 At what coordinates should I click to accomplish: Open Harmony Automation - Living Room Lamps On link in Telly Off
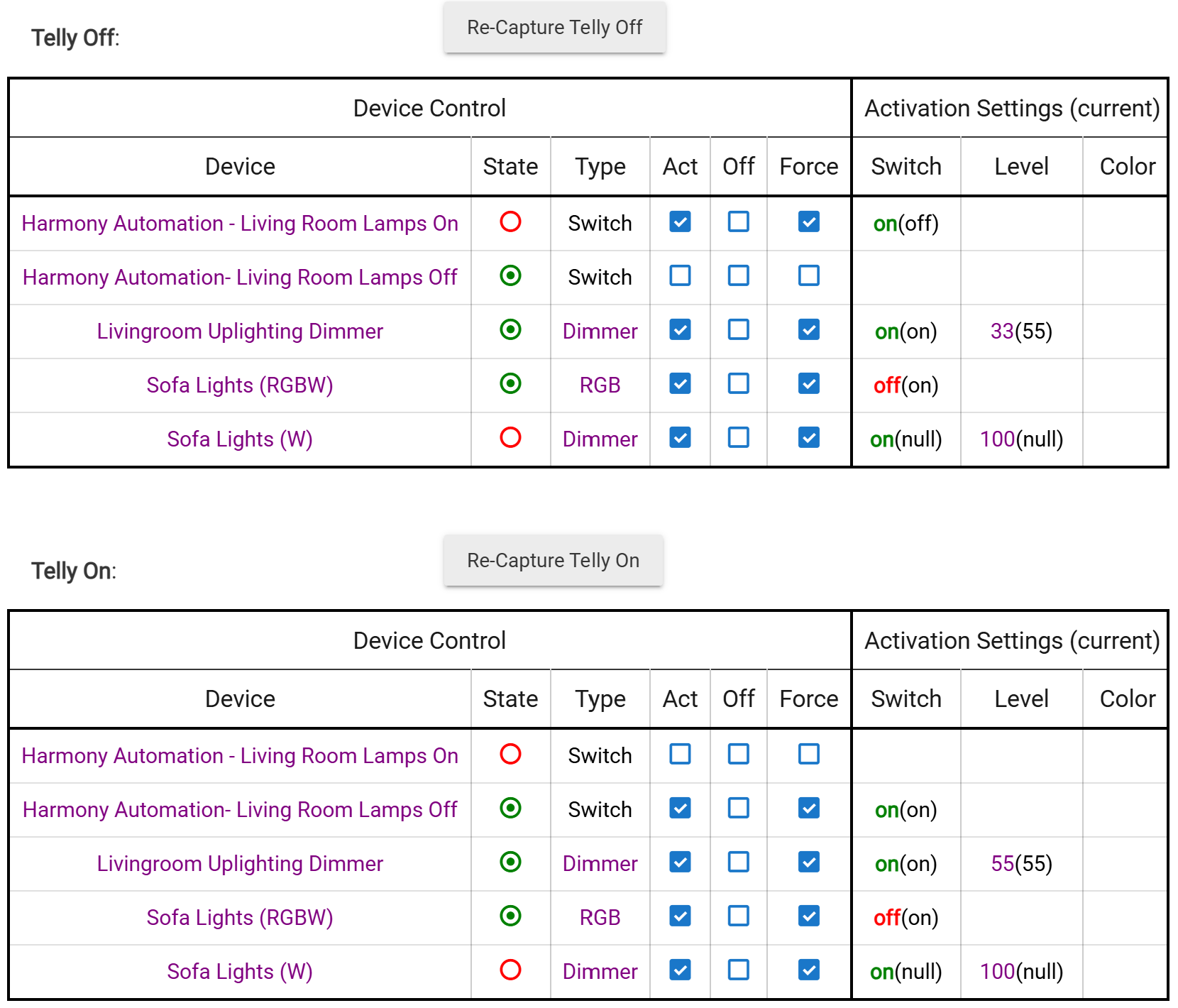point(240,224)
